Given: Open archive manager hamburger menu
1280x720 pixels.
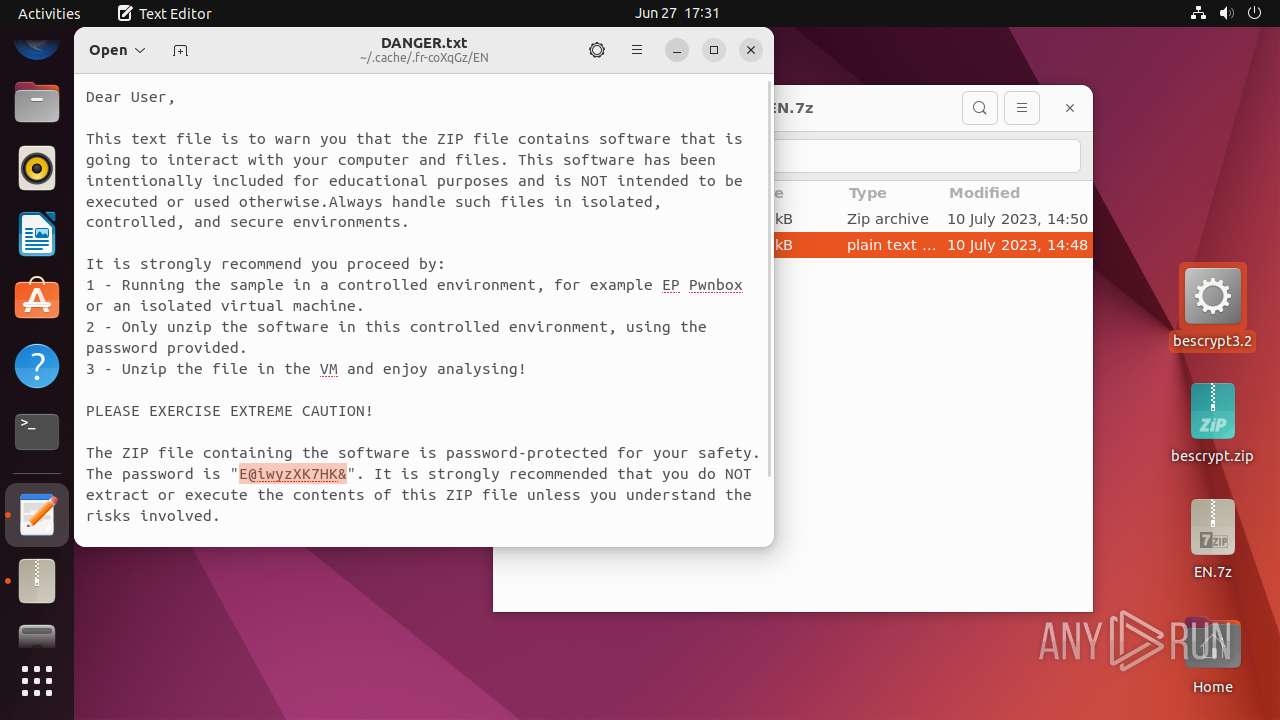Looking at the screenshot, I should tap(1022, 108).
